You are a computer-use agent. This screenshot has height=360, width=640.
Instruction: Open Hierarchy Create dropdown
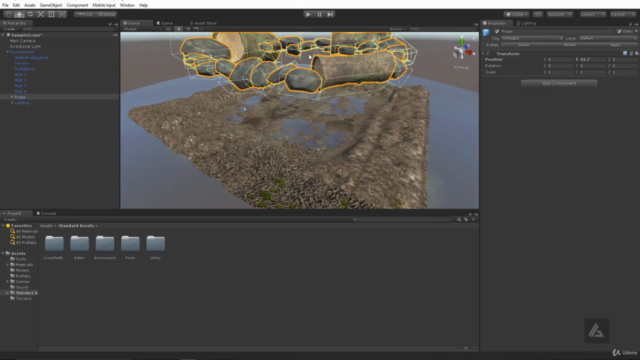coord(10,29)
